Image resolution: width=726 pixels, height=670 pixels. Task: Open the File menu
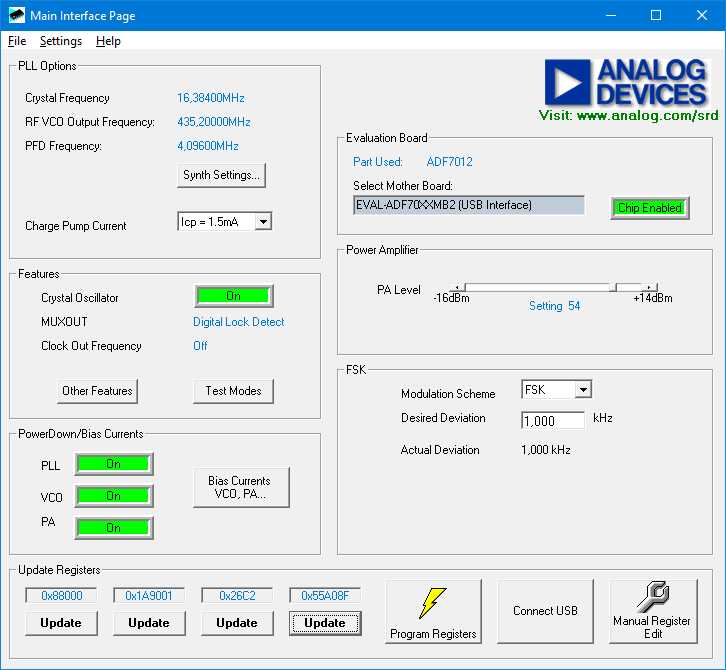[x=17, y=41]
